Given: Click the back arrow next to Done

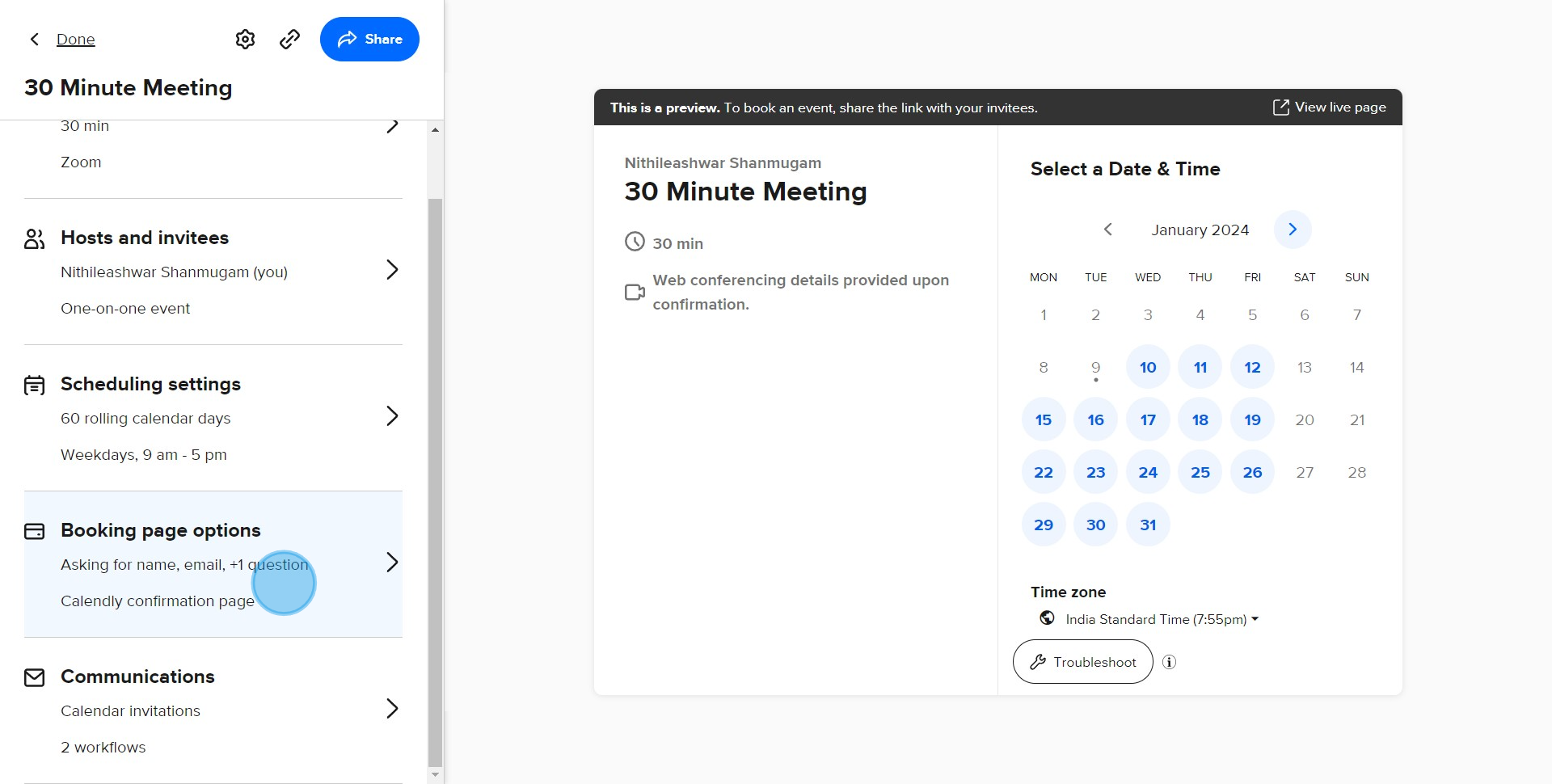Looking at the screenshot, I should point(34,39).
